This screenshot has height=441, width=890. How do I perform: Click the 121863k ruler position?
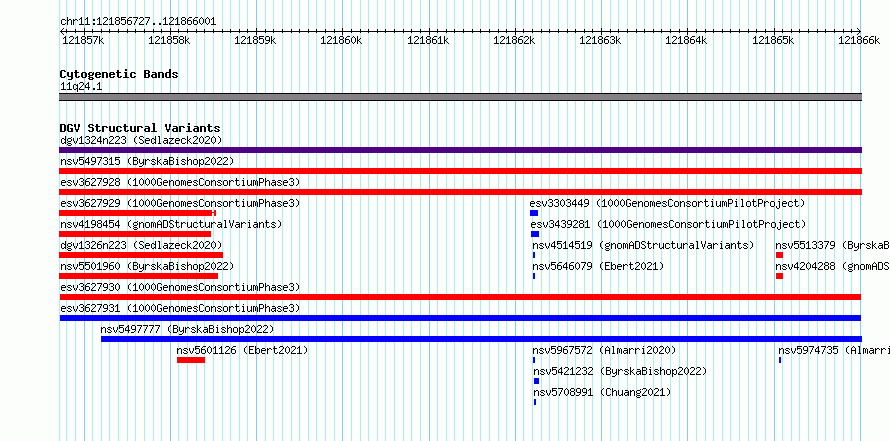coord(601,40)
